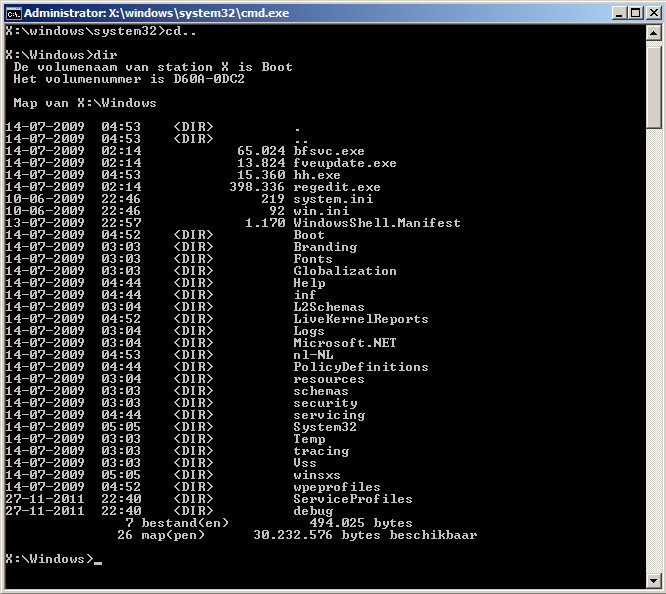Click the Globalization directory name
This screenshot has width=666, height=594.
point(345,271)
